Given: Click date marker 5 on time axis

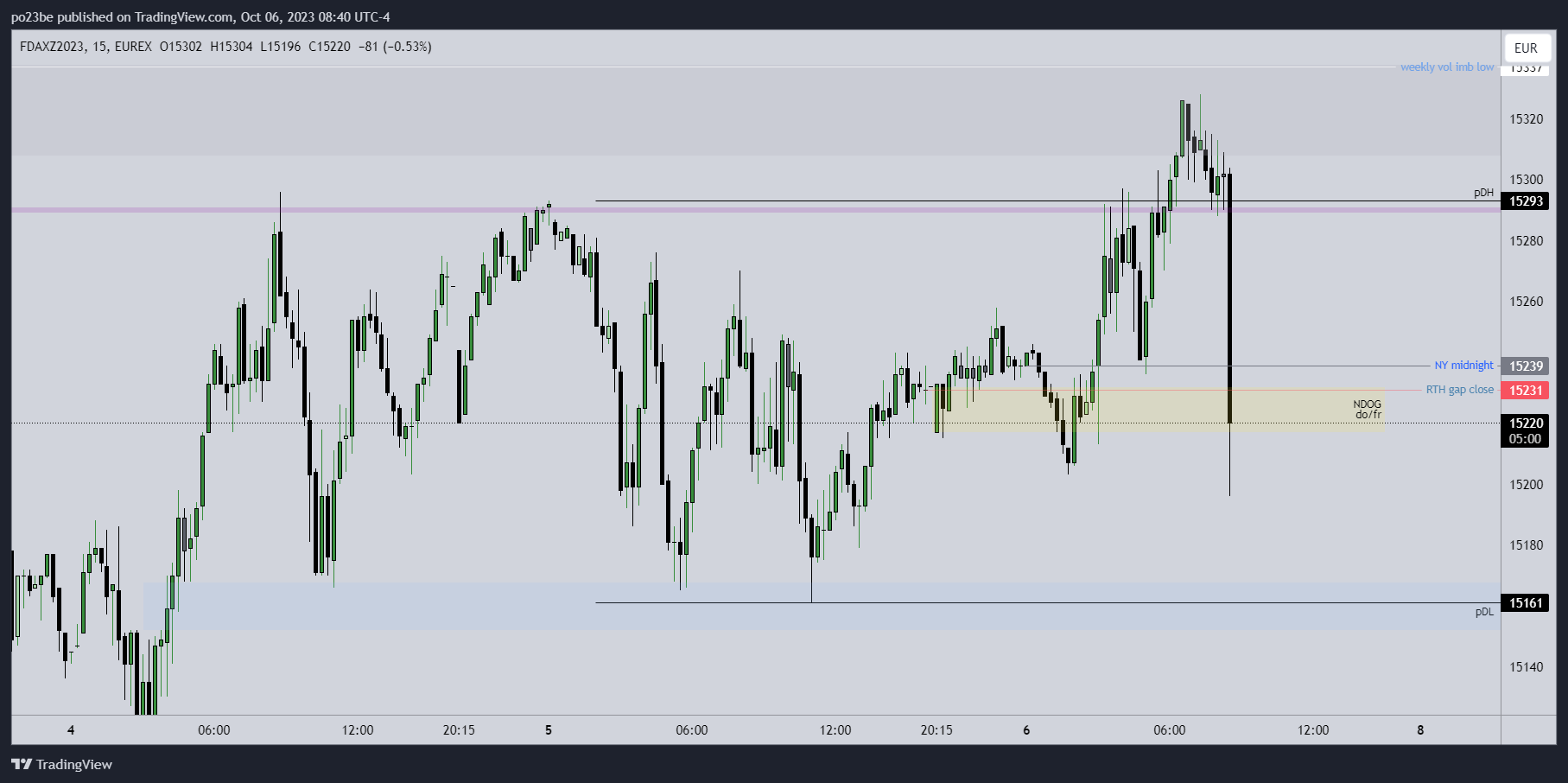Looking at the screenshot, I should 549,730.
